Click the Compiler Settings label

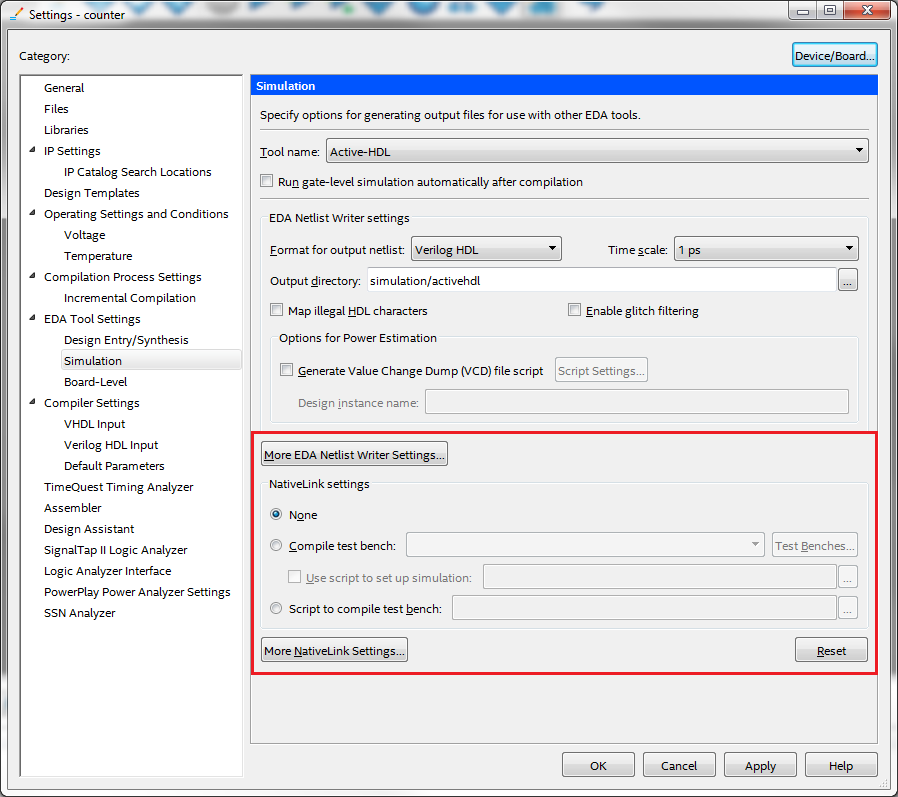click(x=92, y=403)
